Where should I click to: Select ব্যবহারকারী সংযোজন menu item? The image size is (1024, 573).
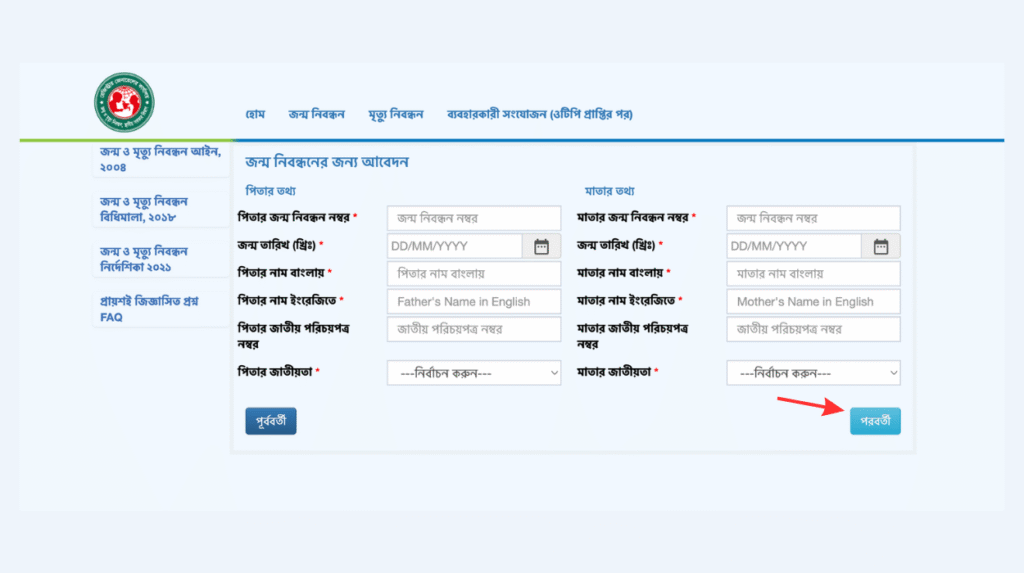540,114
